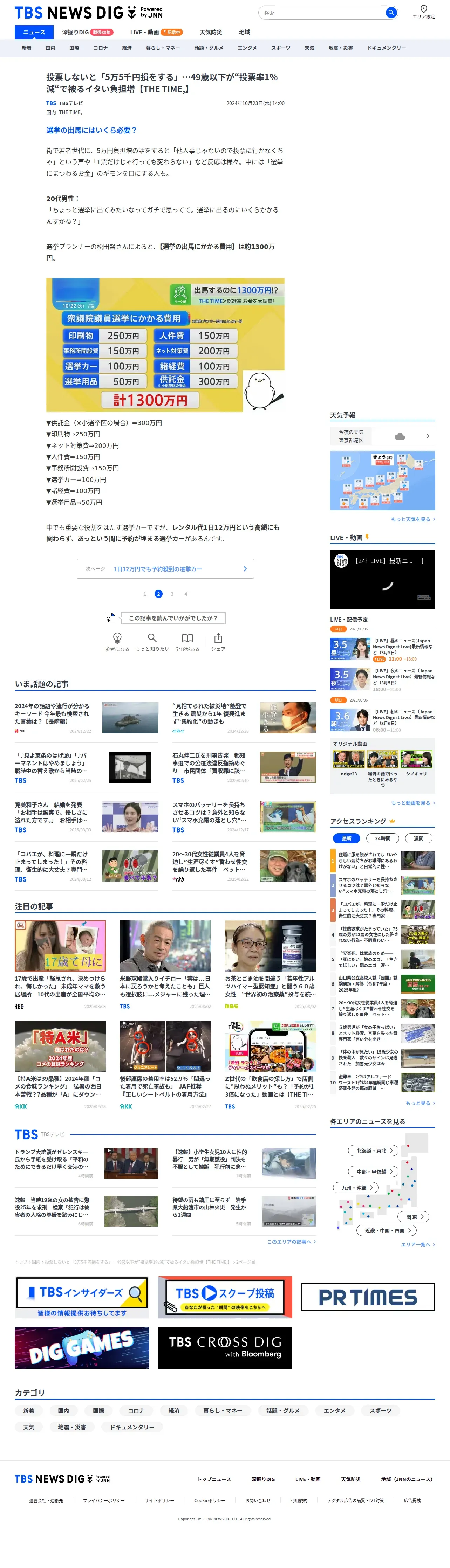Open the 昼のニュース 3.5 live schedule thumbnail
Viewport: 450px width, 1568px height.
[x=350, y=649]
